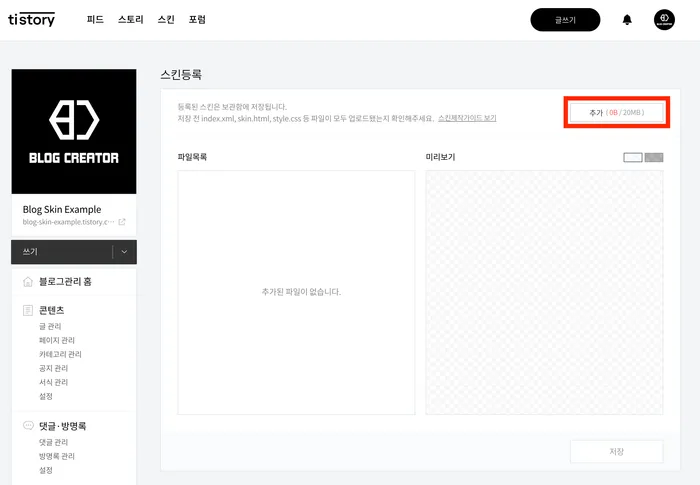Screen dimensions: 700x485
Task: Click the 추가 (0B/20MB) upload button
Action: pos(617,113)
